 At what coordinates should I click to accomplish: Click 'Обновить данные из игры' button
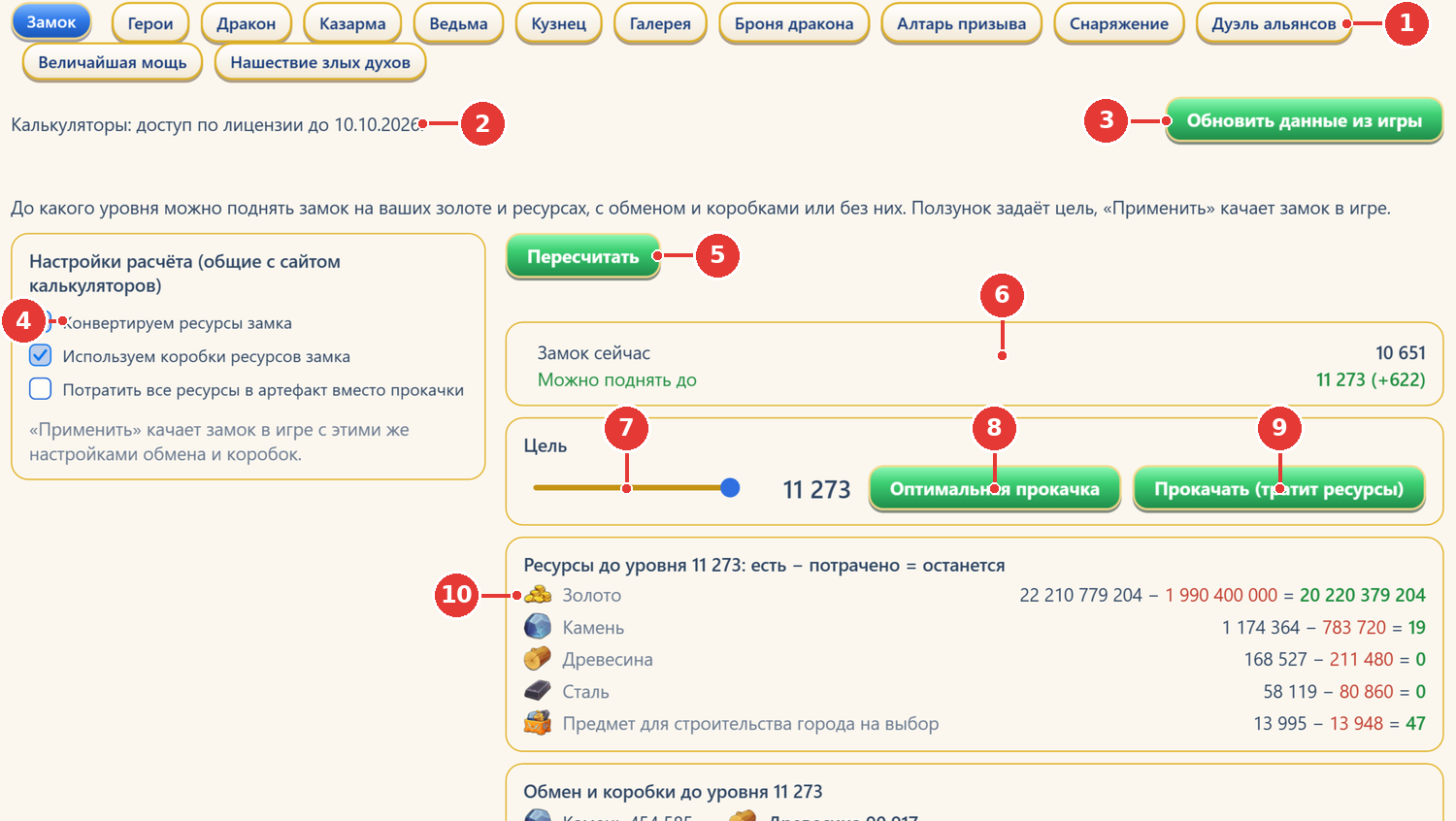pyautogui.click(x=1304, y=120)
